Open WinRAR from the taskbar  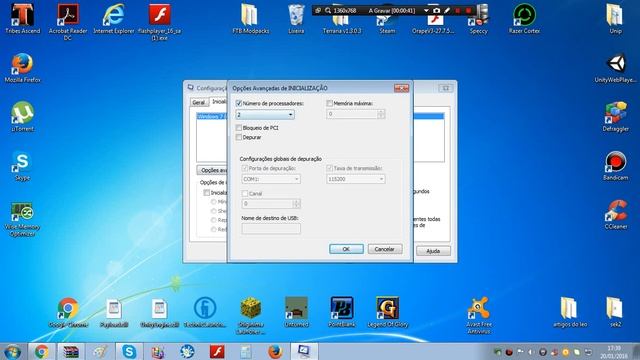tap(71, 351)
